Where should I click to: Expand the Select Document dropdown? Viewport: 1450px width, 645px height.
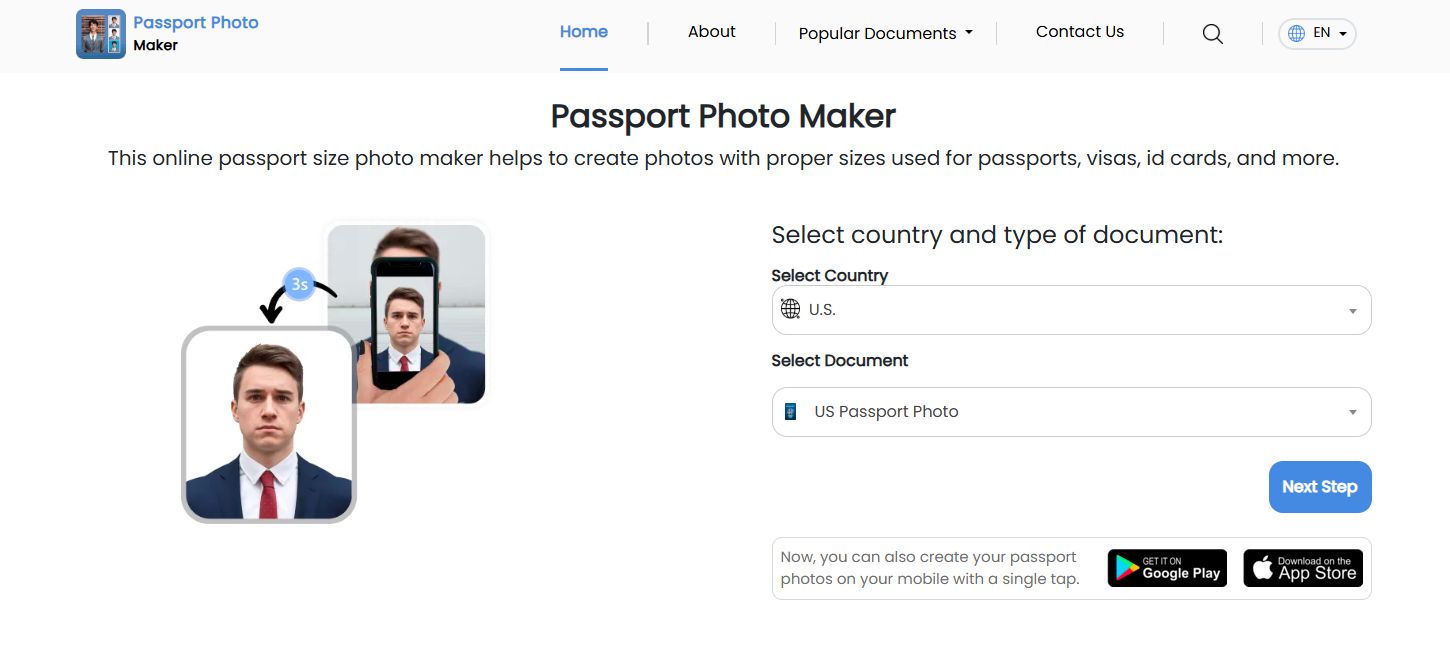coord(1071,411)
